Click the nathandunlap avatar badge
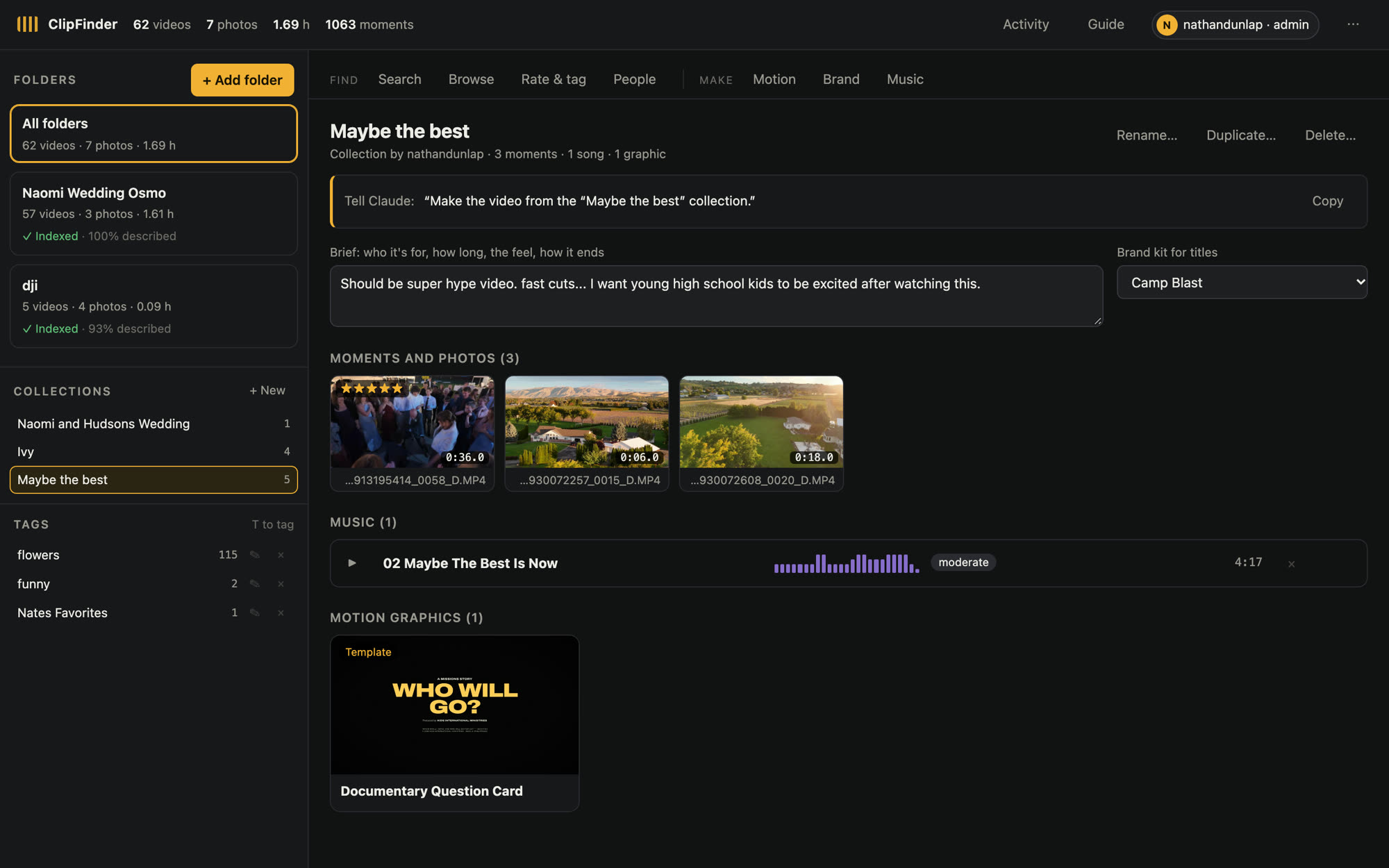The width and height of the screenshot is (1389, 868). pyautogui.click(x=1167, y=25)
